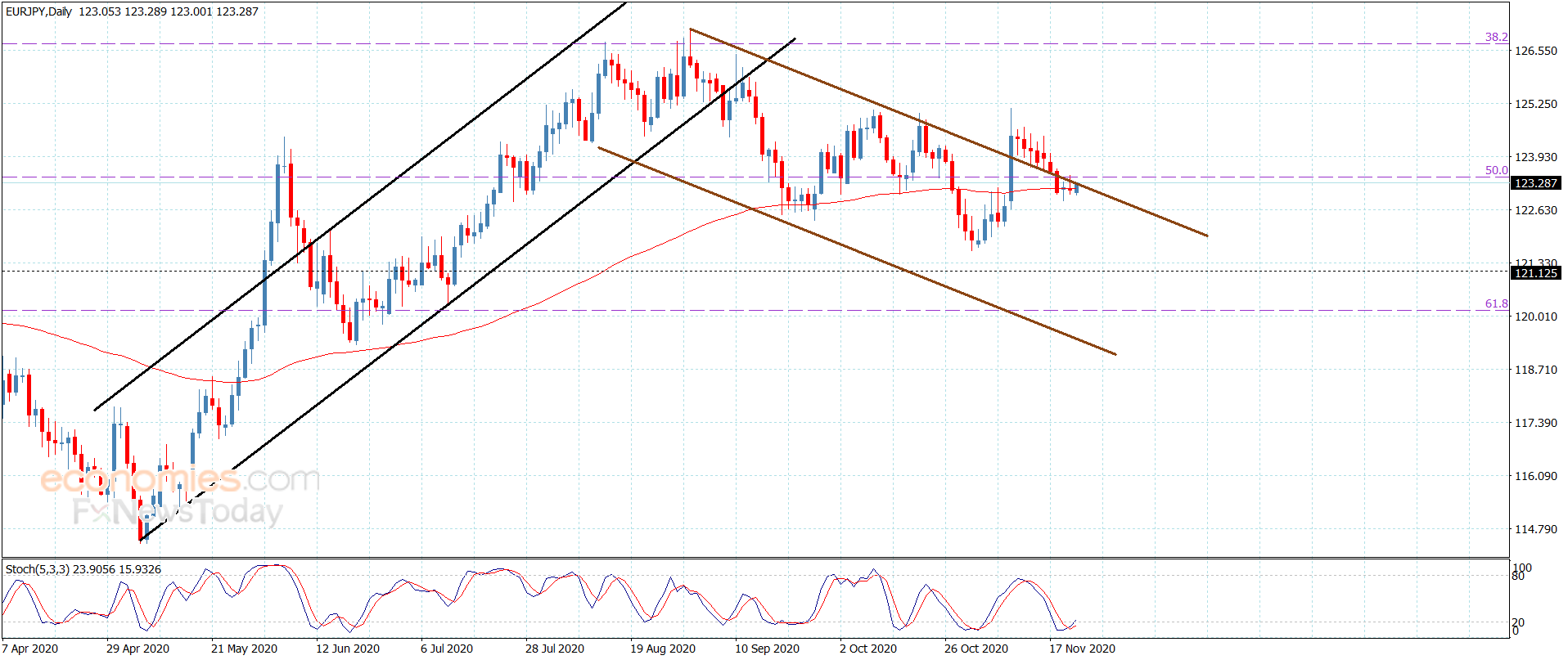
Task: Click the 50.0 Fibonacci level label
Action: pos(1497,170)
